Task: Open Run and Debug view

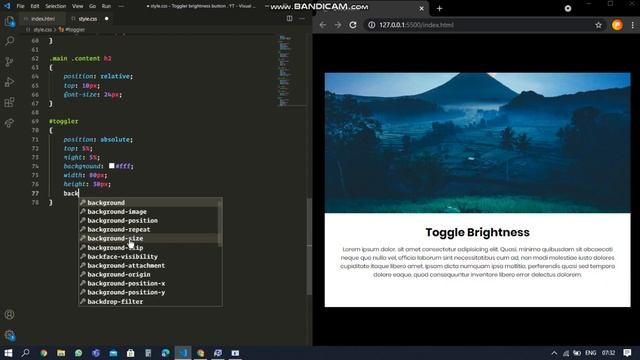Action: (9, 82)
